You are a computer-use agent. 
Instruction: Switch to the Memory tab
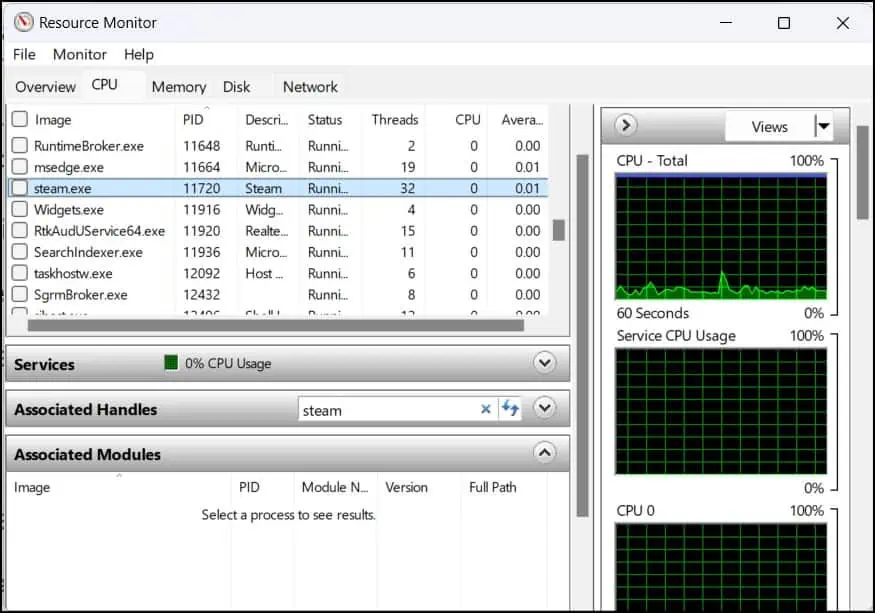(178, 87)
